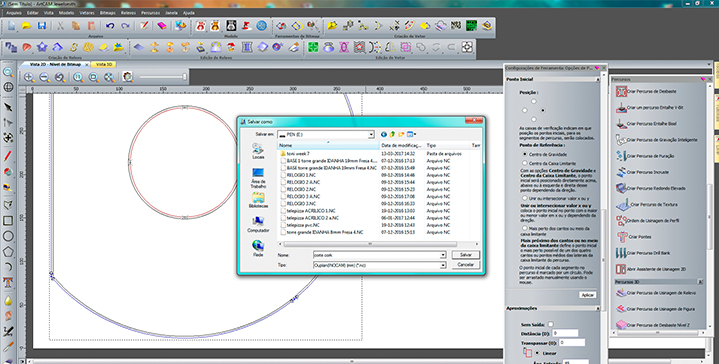This screenshot has width=719, height=364.
Task: Click the Cancelar button
Action: pos(465,265)
